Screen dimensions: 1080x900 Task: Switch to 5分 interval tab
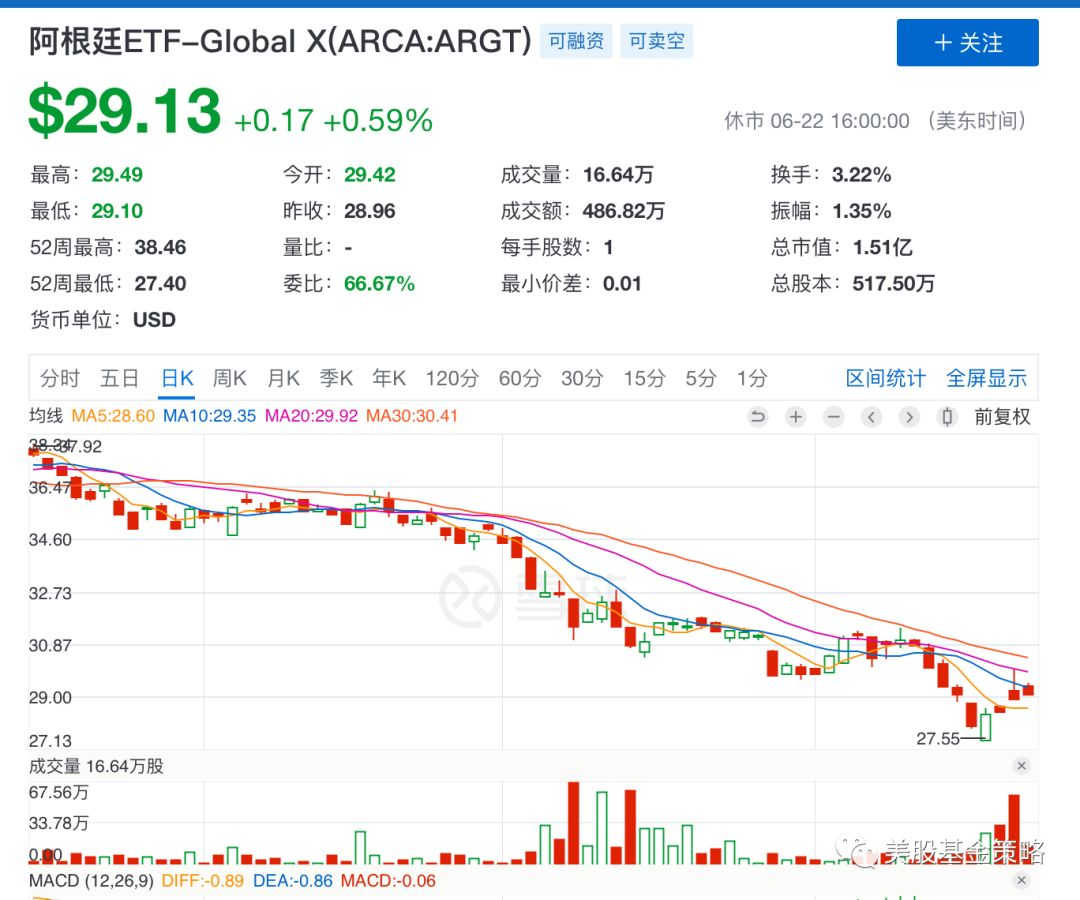[x=701, y=378]
